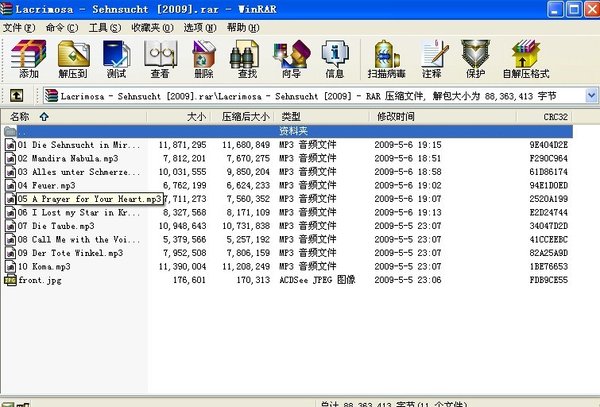Select file 08 Call Me with the Voi
600x407 pixels.
[x=79, y=239]
